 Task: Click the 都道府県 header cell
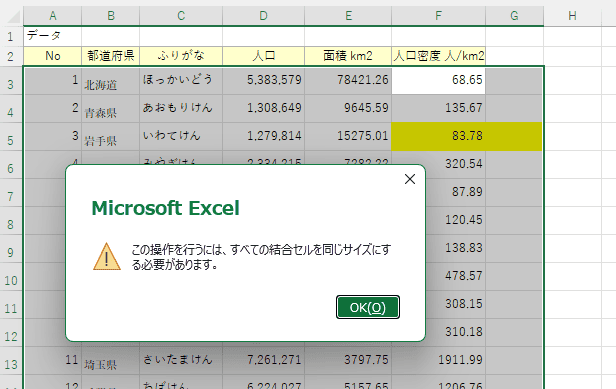111,56
